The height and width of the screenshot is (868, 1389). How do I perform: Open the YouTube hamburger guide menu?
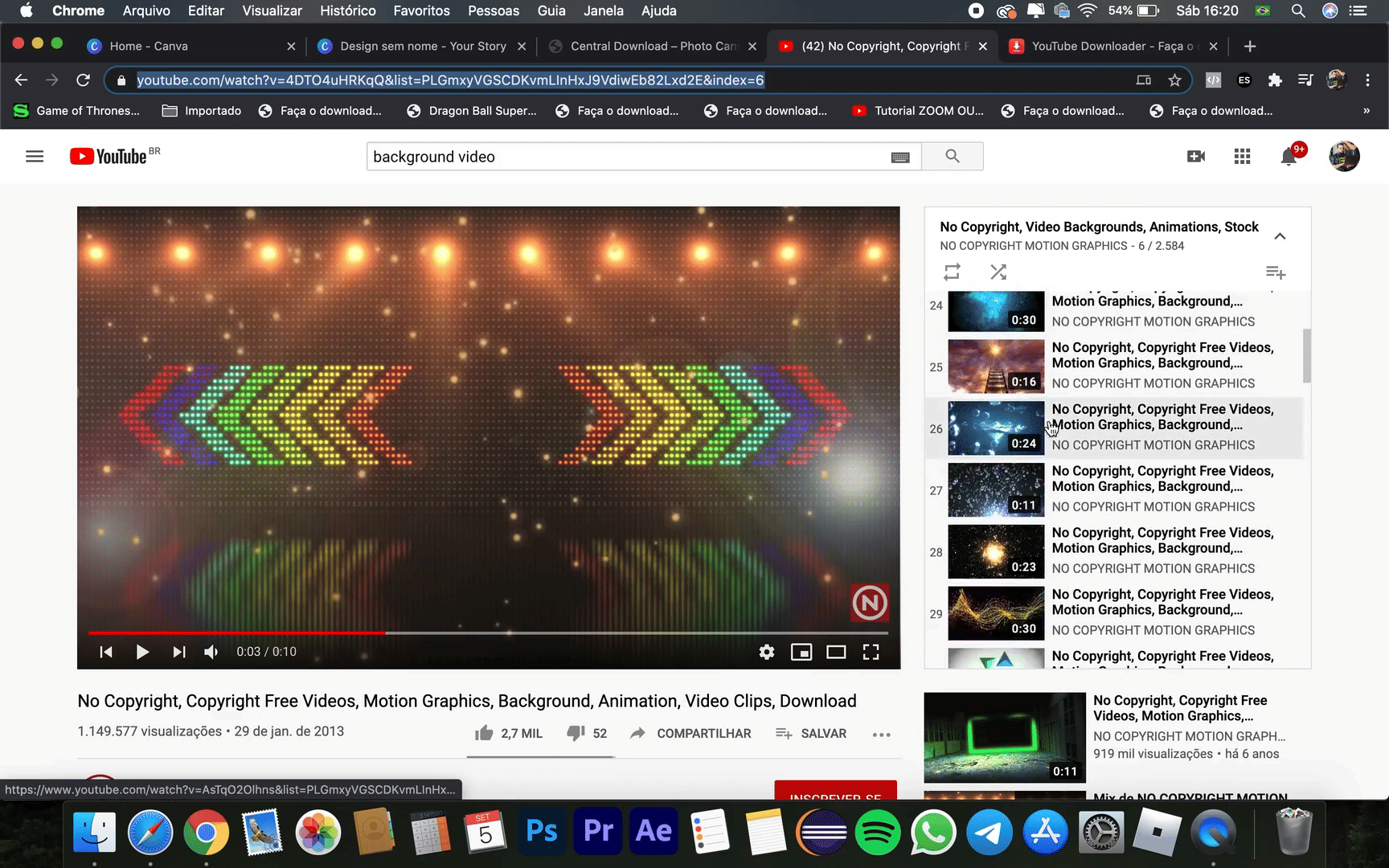point(35,157)
